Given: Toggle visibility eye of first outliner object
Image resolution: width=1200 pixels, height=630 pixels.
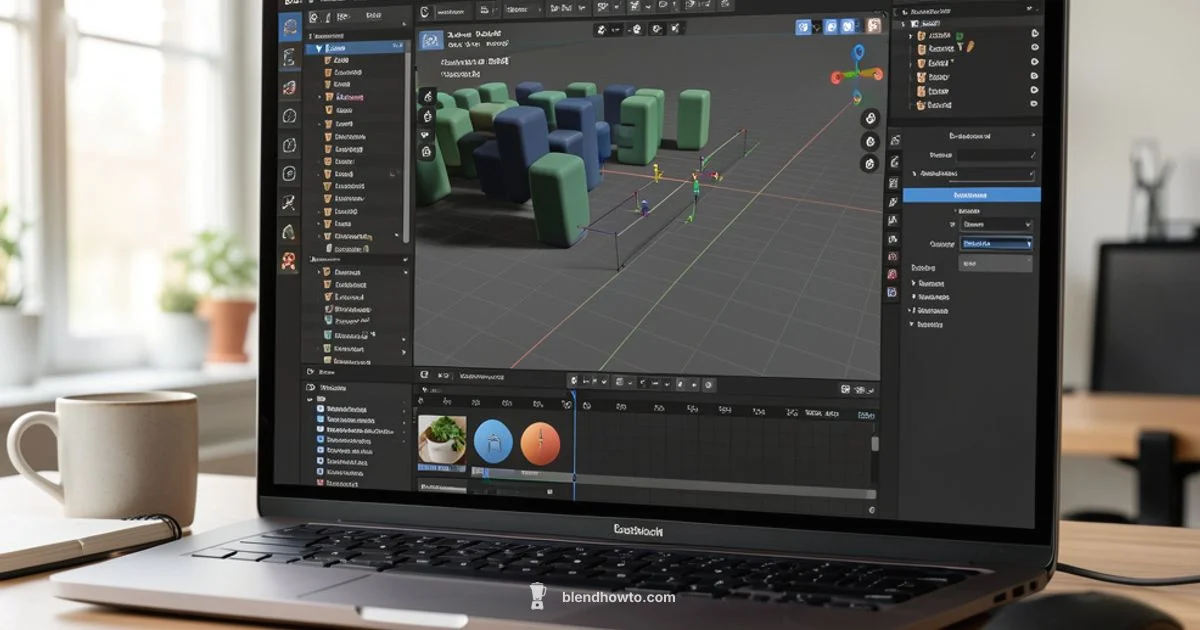Looking at the screenshot, I should [x=1034, y=33].
